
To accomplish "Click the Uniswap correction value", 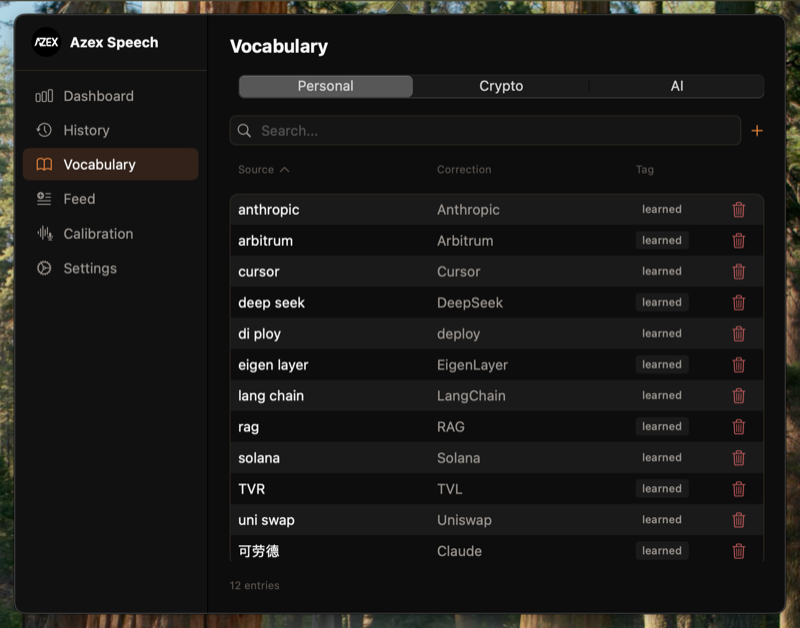I will [464, 520].
